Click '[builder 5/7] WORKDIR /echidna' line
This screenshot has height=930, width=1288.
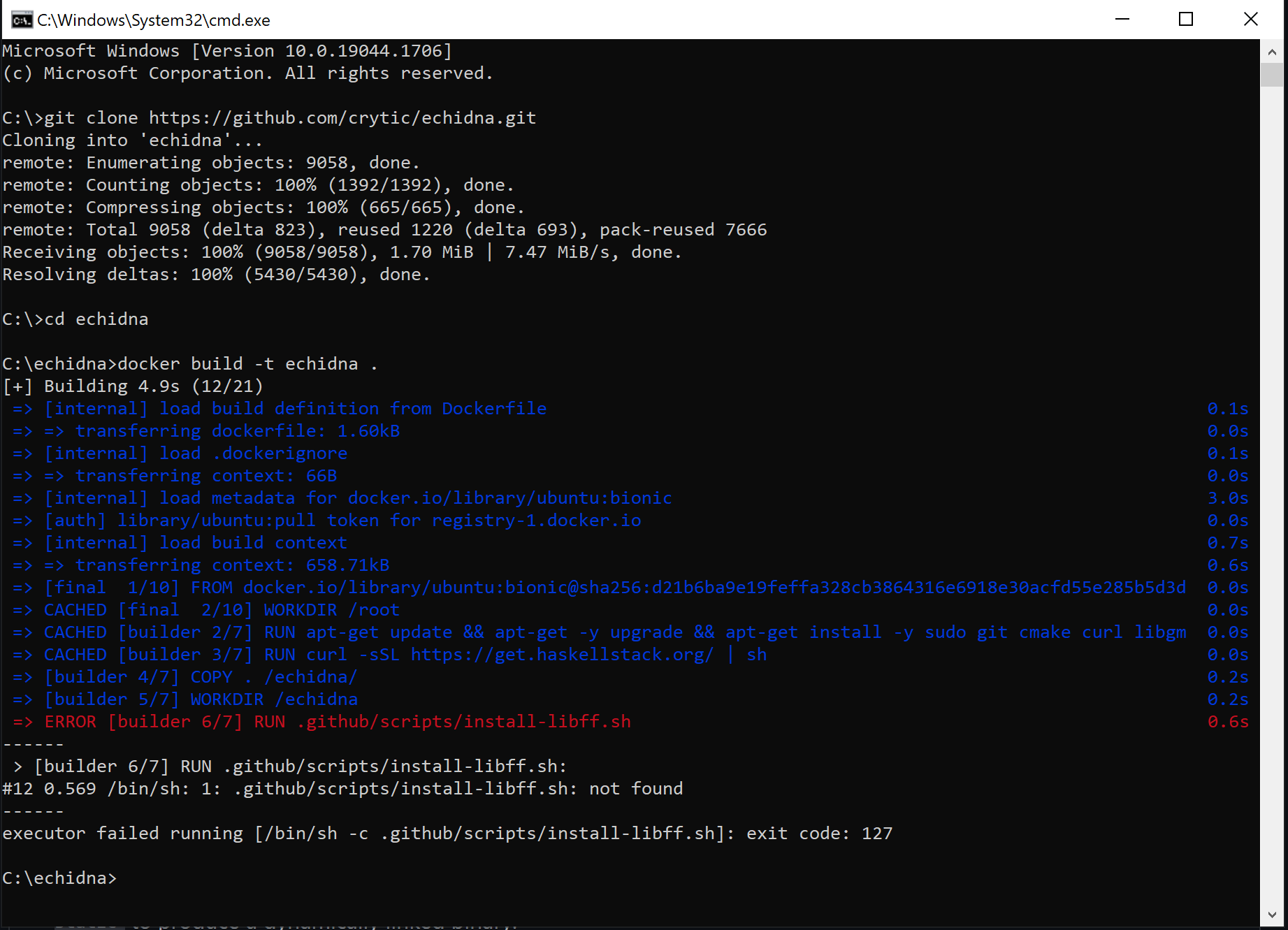tap(185, 699)
